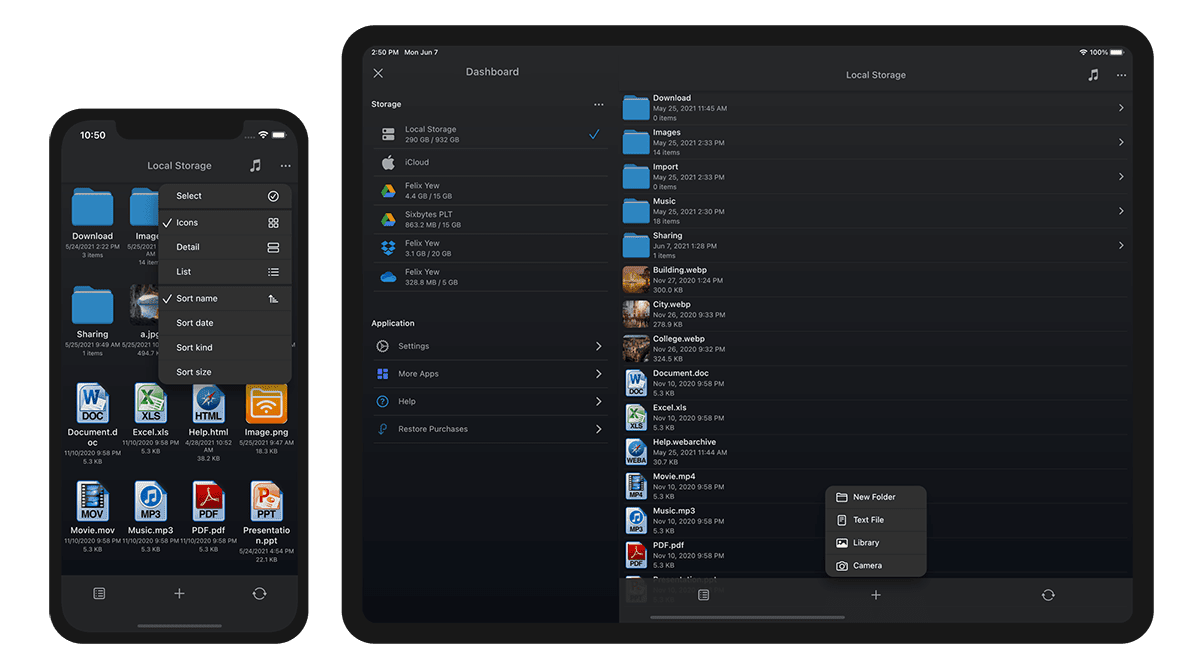Screen dimensions: 1200x660
Task: Select the List view option
Action: click(225, 272)
